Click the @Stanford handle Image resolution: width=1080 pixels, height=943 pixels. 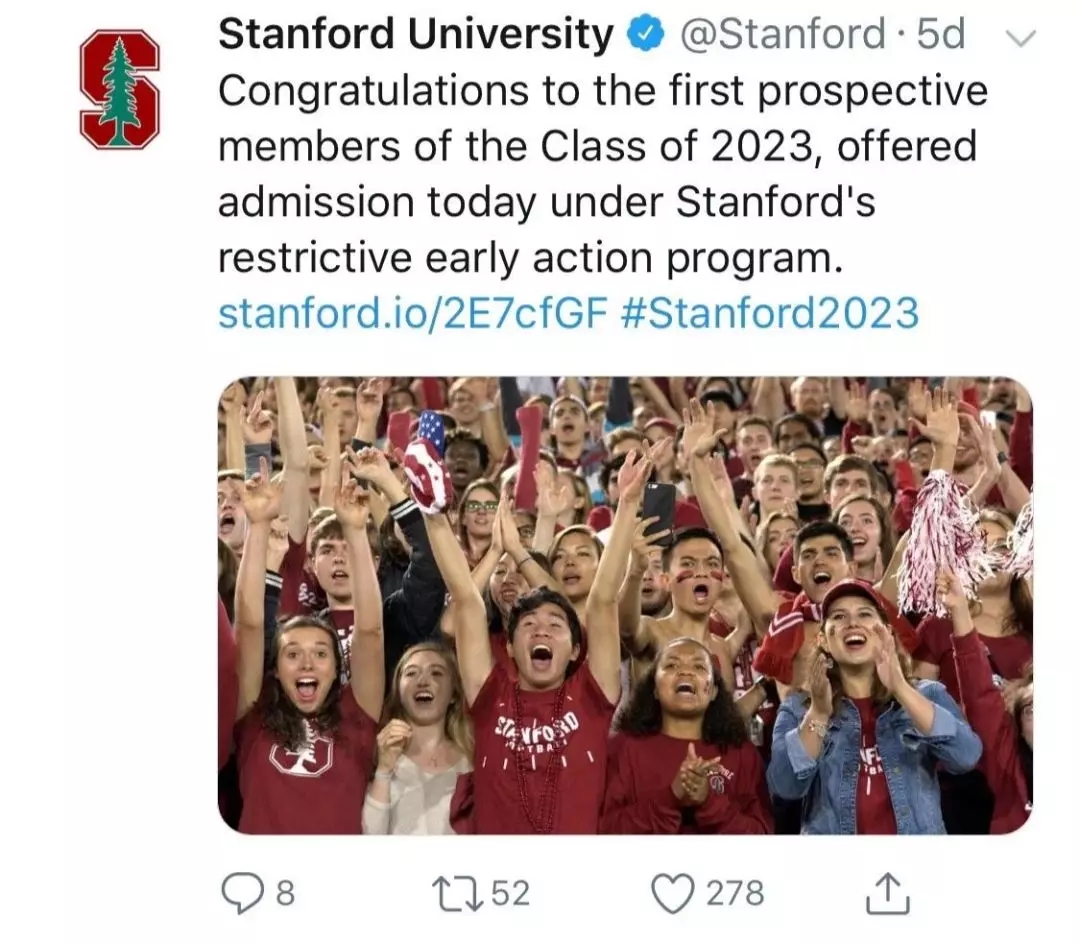point(782,36)
